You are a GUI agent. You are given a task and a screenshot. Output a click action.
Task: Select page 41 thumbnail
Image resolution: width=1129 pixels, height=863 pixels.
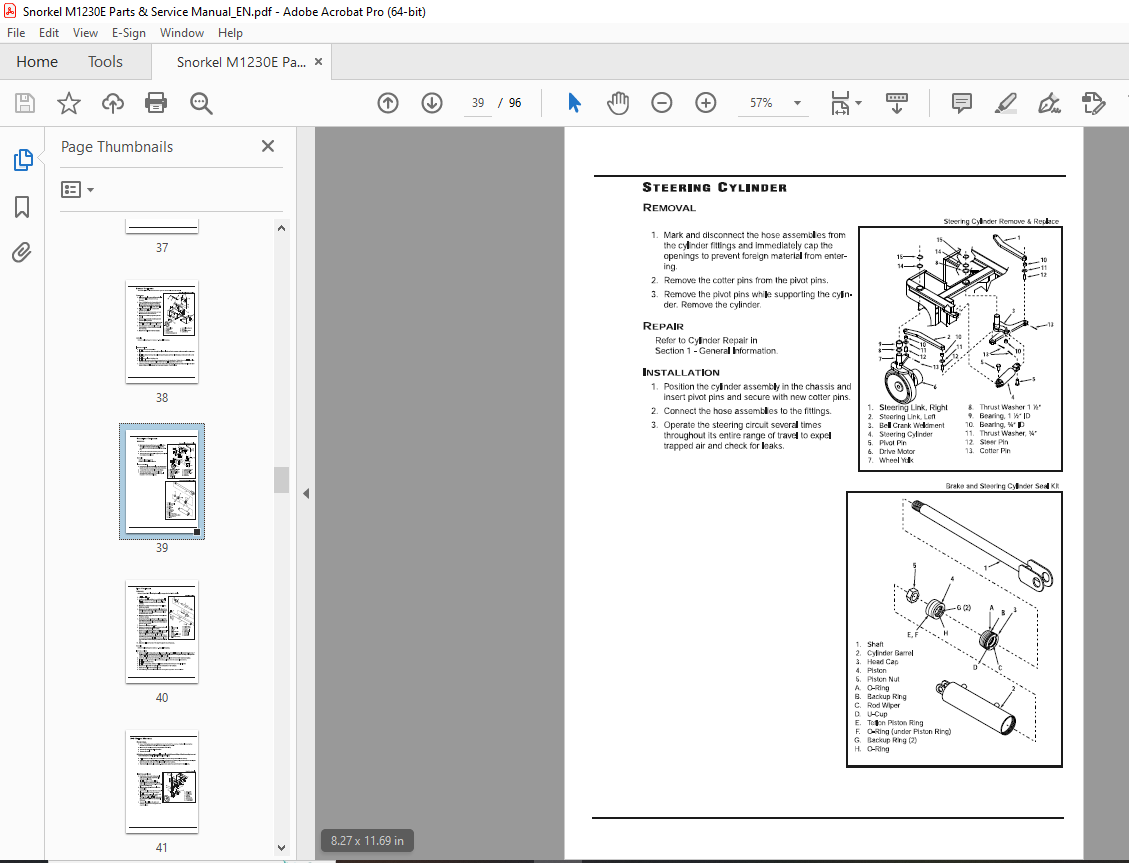(x=162, y=782)
